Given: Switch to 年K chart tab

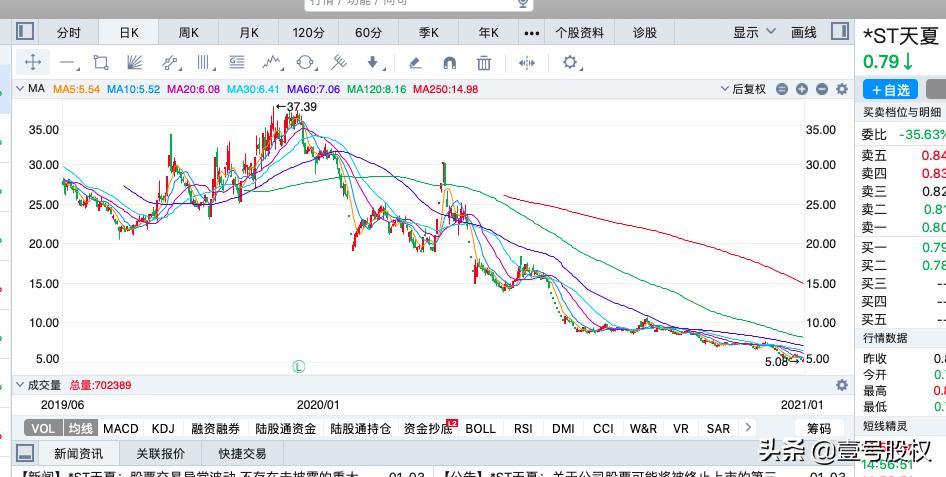Looking at the screenshot, I should pos(489,33).
